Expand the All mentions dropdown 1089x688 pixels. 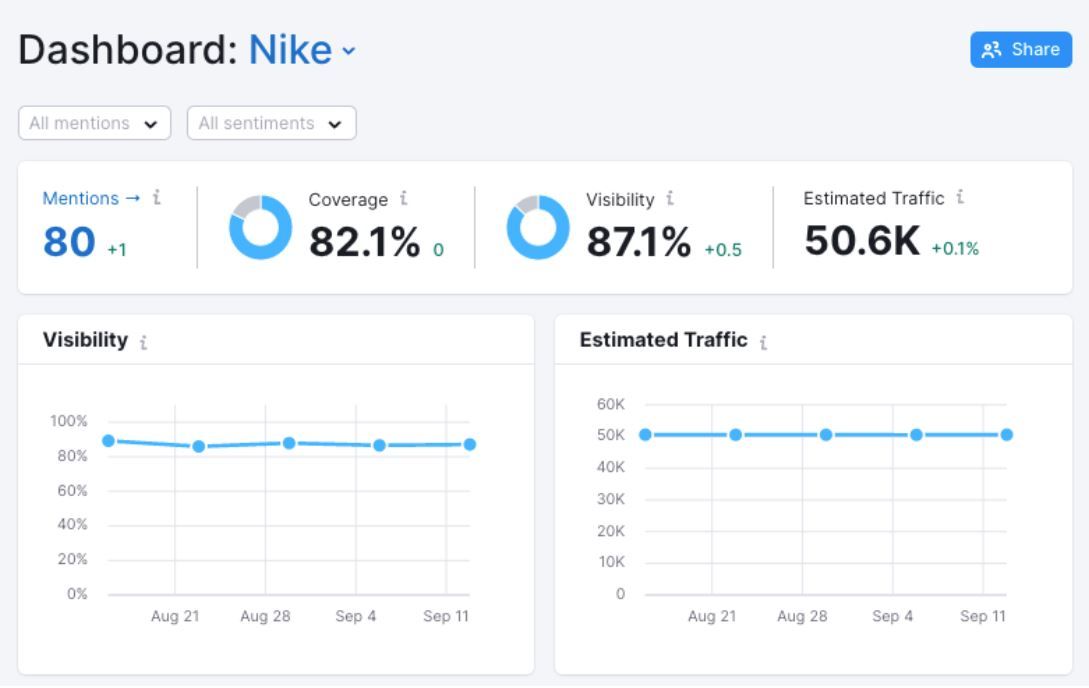tap(94, 123)
